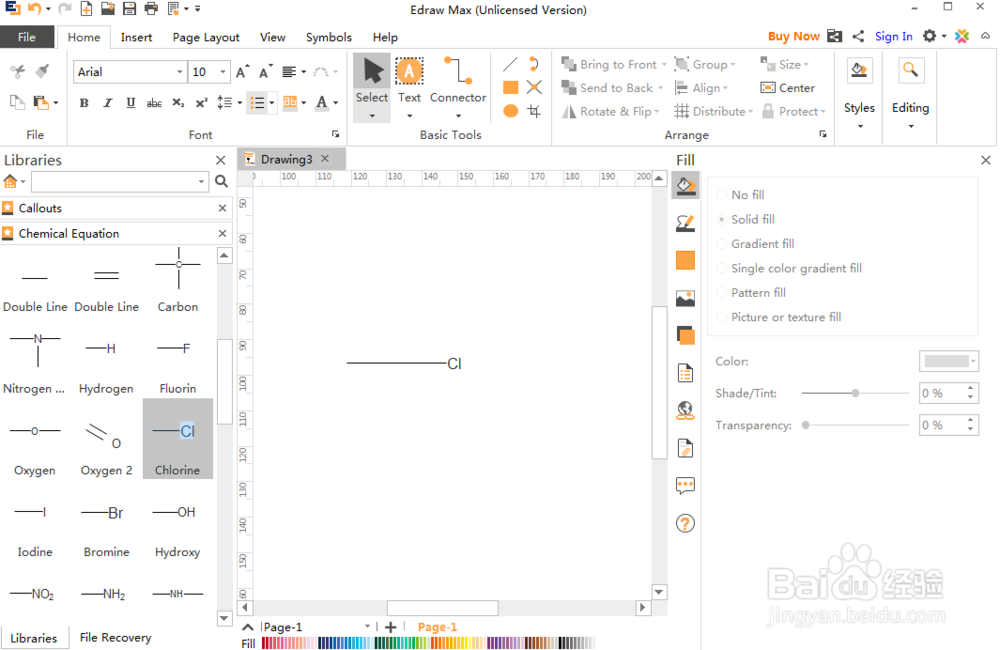The width and height of the screenshot is (1000, 650).
Task: Pick the rectangle shape tool
Action: (510, 87)
